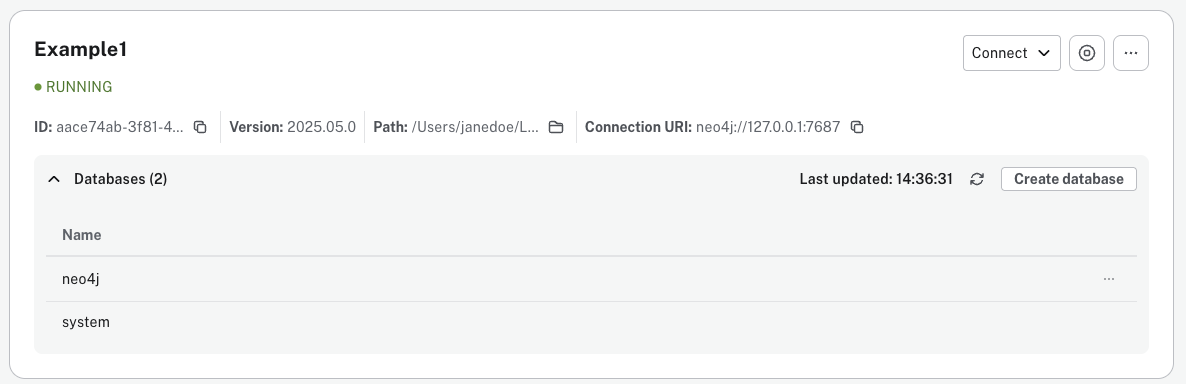
Task: Click the Last updated timestamp
Action: tap(876, 179)
